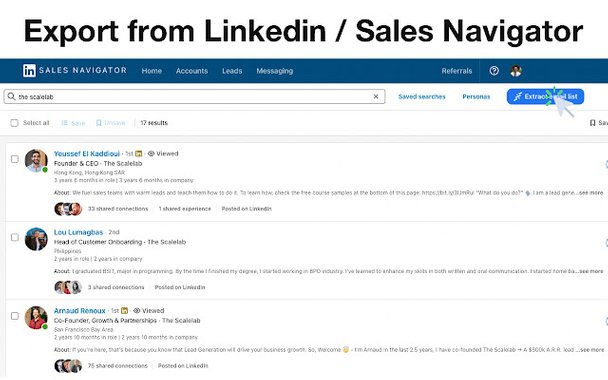Tick the Arnaud Renoux checkbox
This screenshot has width=608, height=380.
(x=15, y=316)
